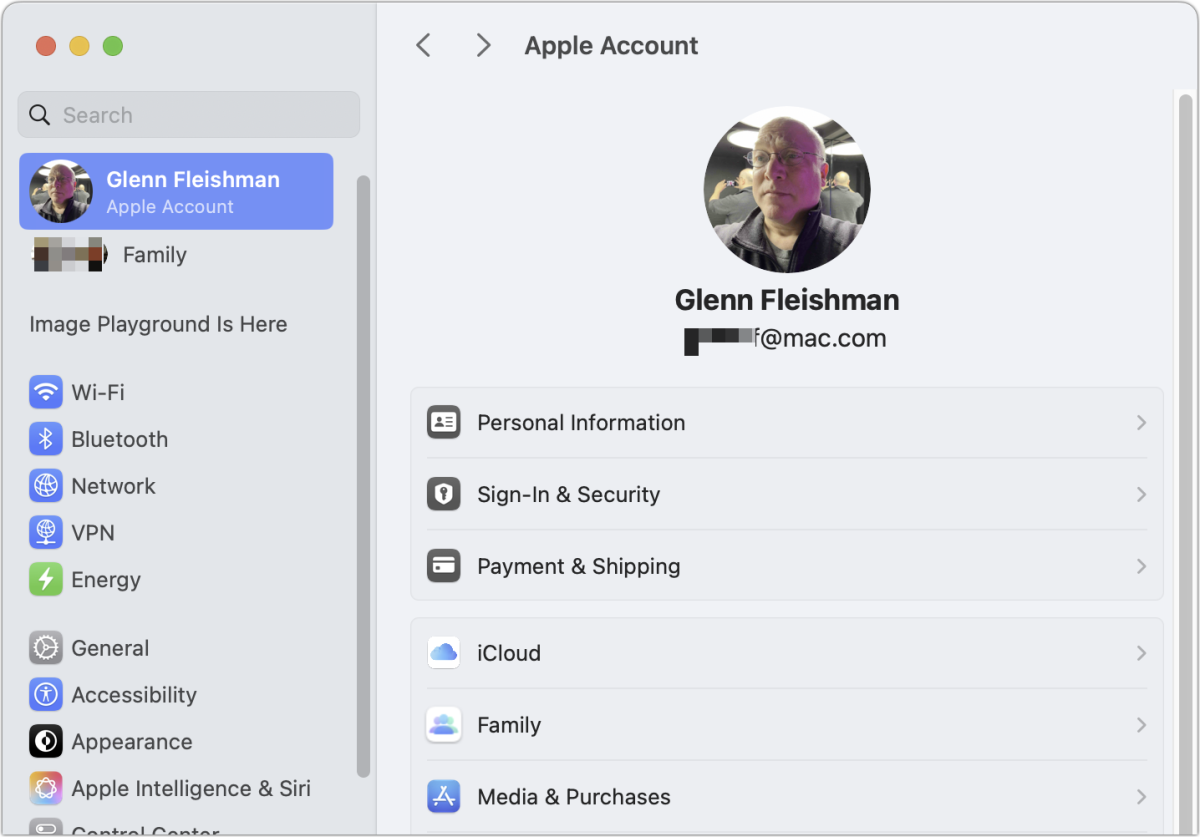This screenshot has height=837, width=1200.
Task: Click the Wi-Fi icon in the sidebar
Action: click(x=46, y=392)
